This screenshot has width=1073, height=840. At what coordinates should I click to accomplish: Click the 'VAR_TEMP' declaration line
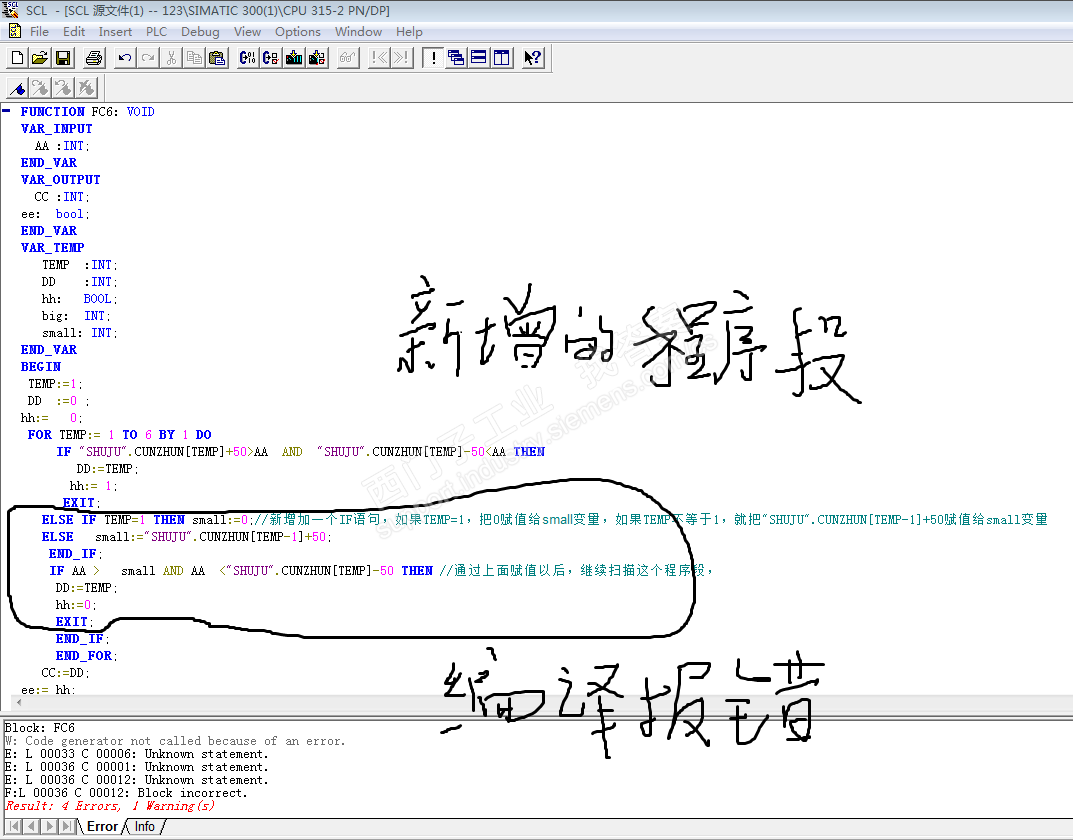click(52, 248)
